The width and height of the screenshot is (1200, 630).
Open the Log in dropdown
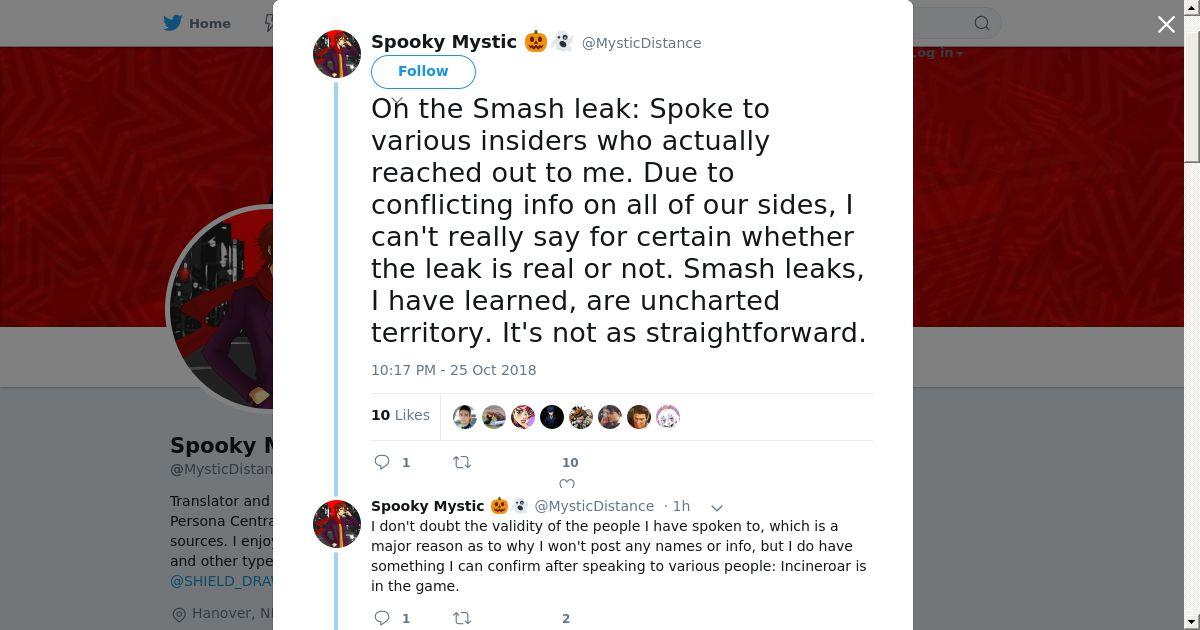(x=937, y=53)
